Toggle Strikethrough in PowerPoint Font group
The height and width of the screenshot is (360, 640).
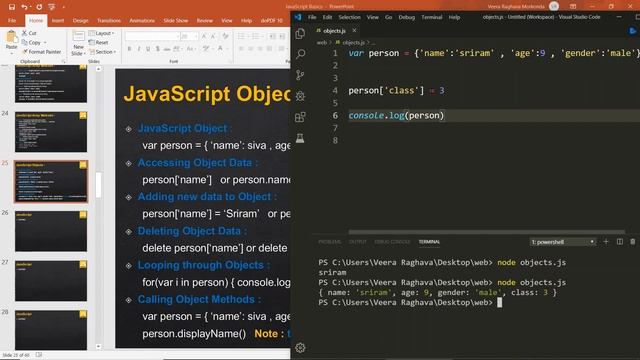(x=167, y=49)
